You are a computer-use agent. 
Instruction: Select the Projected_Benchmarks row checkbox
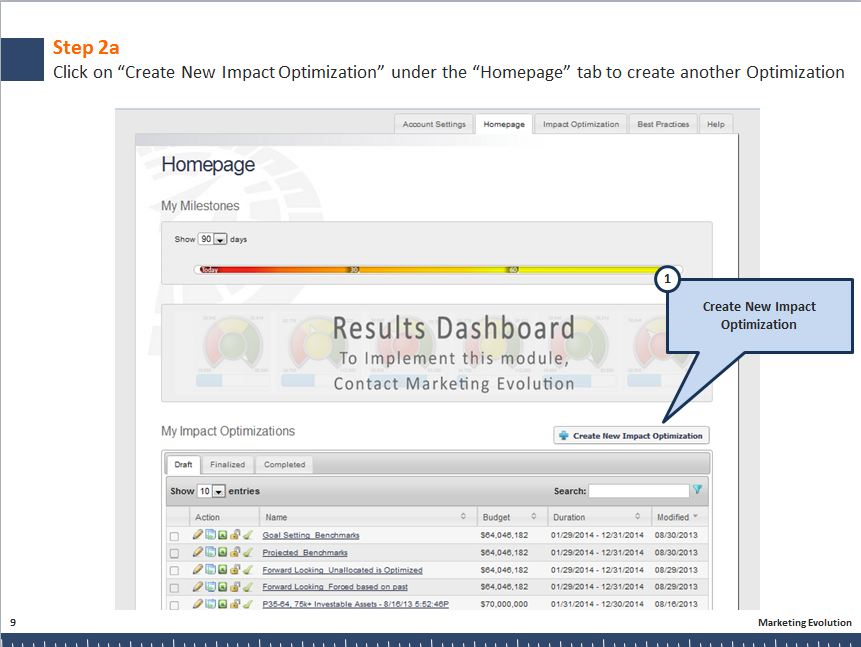[x=174, y=554]
